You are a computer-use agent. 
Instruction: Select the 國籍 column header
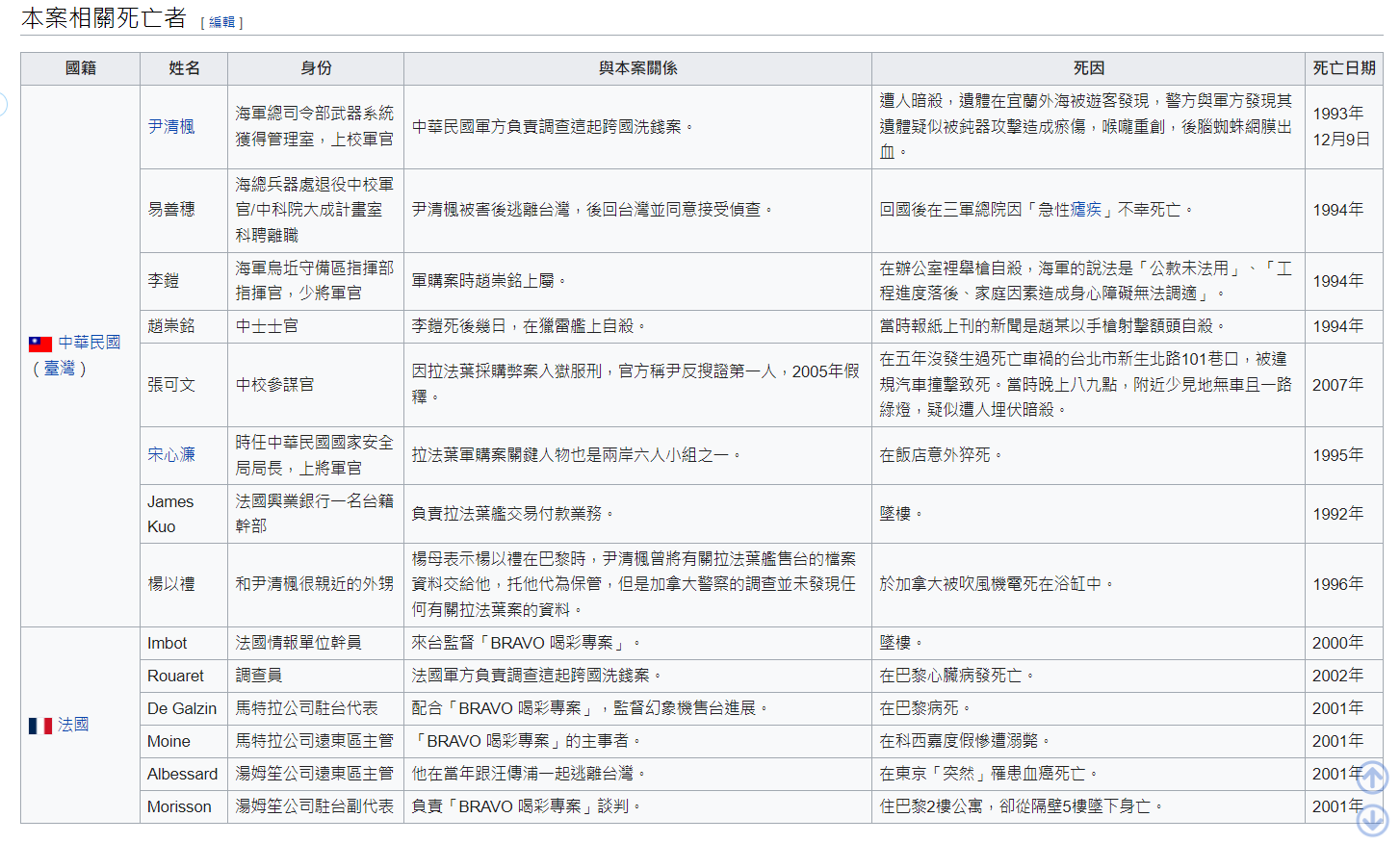[x=81, y=68]
